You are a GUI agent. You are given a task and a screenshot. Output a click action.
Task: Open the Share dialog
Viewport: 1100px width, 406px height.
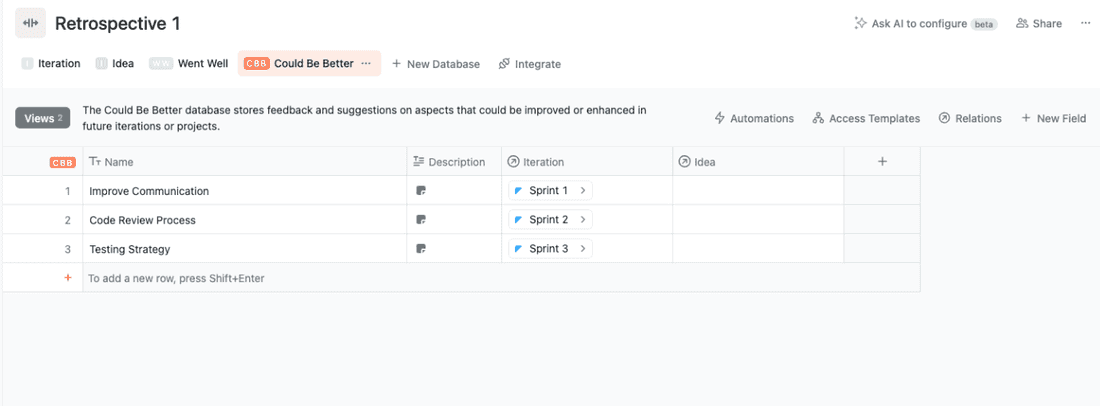1039,23
